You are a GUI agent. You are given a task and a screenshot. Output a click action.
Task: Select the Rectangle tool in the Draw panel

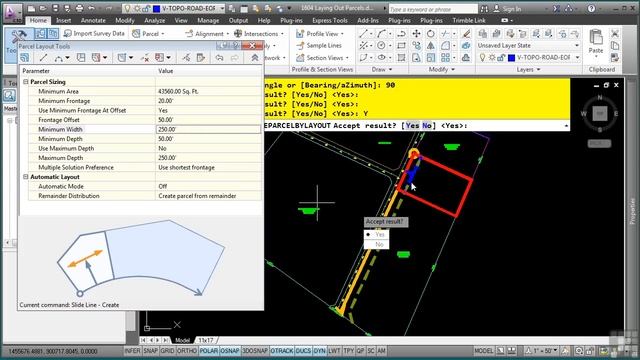[402, 46]
